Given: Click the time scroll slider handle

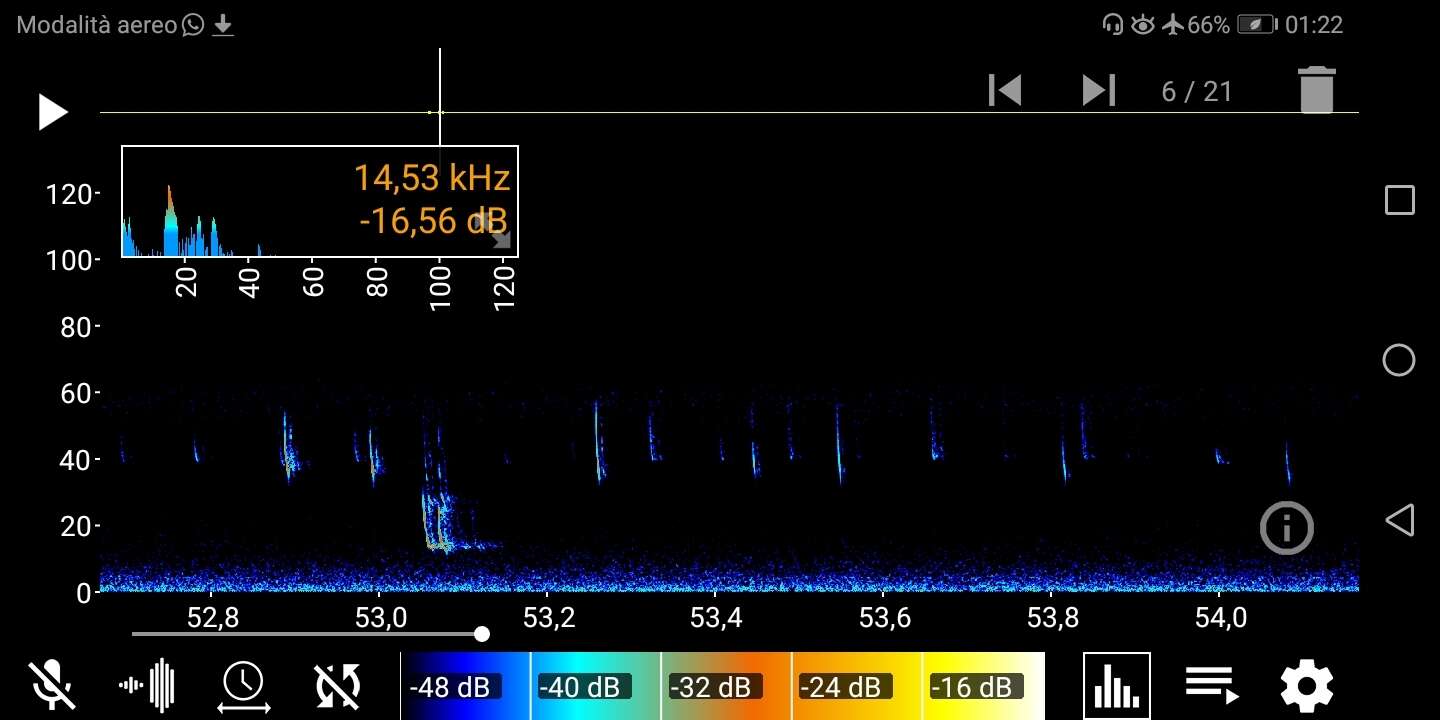Looking at the screenshot, I should (482, 633).
